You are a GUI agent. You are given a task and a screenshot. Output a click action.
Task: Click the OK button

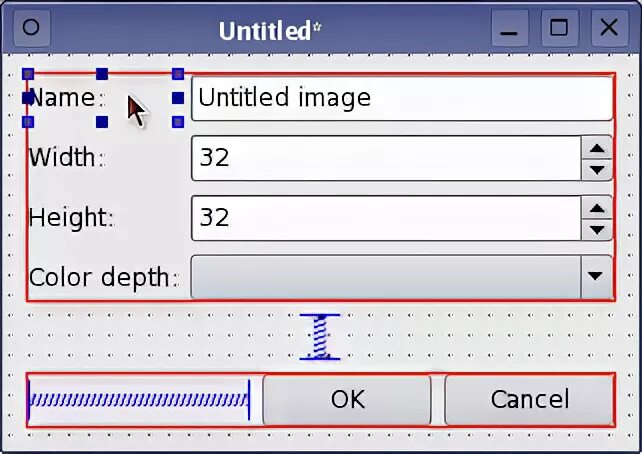pos(347,400)
